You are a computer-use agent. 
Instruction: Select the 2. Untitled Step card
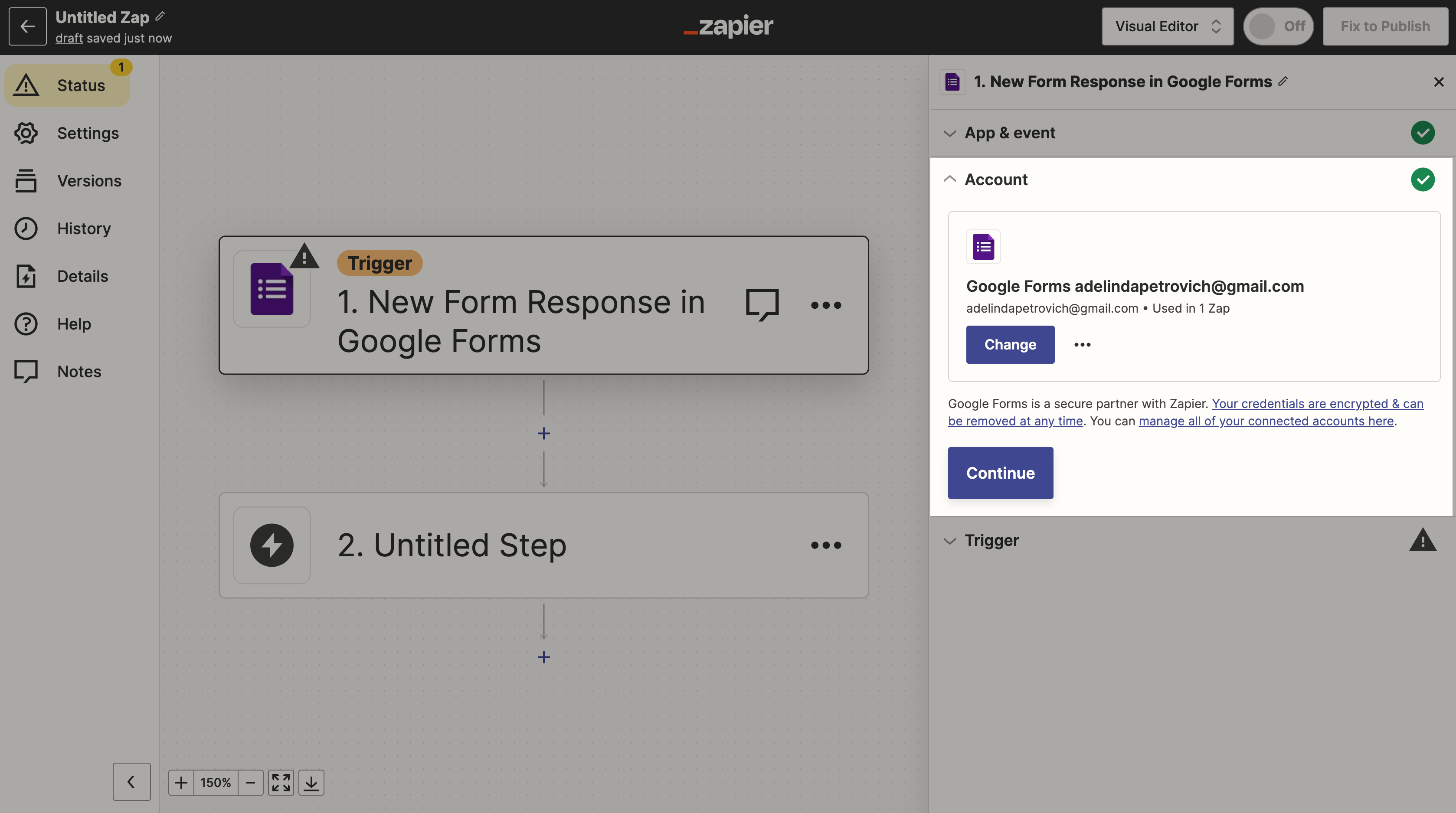point(544,545)
